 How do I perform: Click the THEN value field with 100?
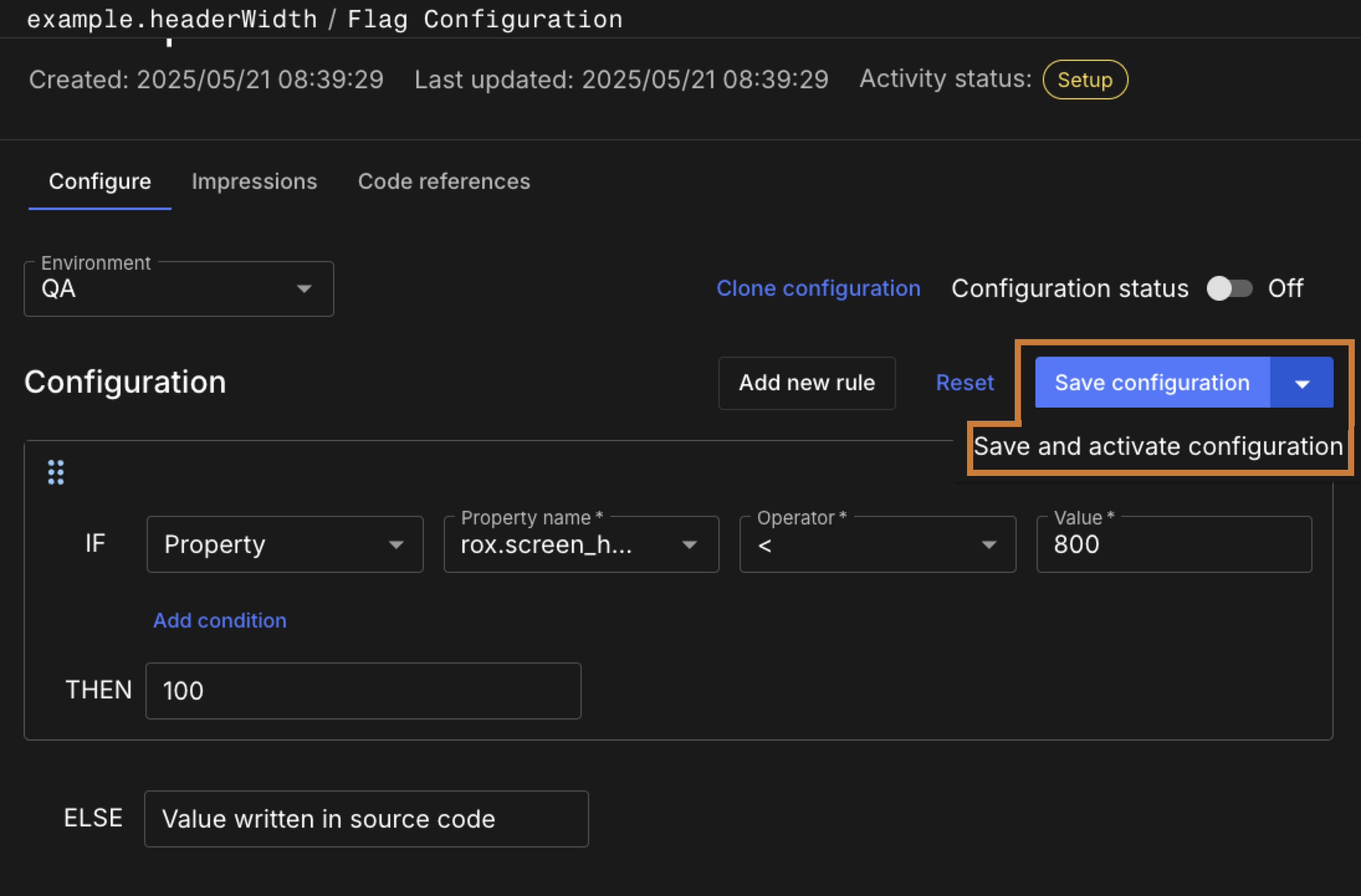pos(363,691)
